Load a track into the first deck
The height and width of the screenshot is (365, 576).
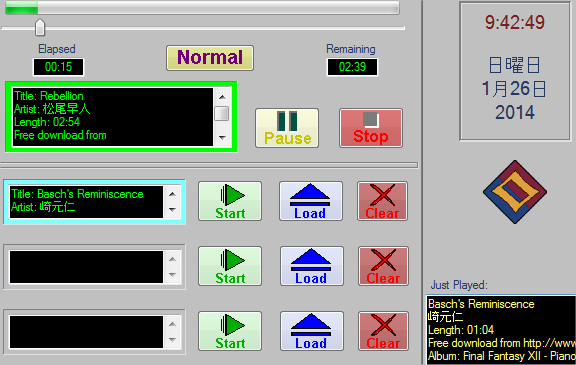tap(311, 201)
